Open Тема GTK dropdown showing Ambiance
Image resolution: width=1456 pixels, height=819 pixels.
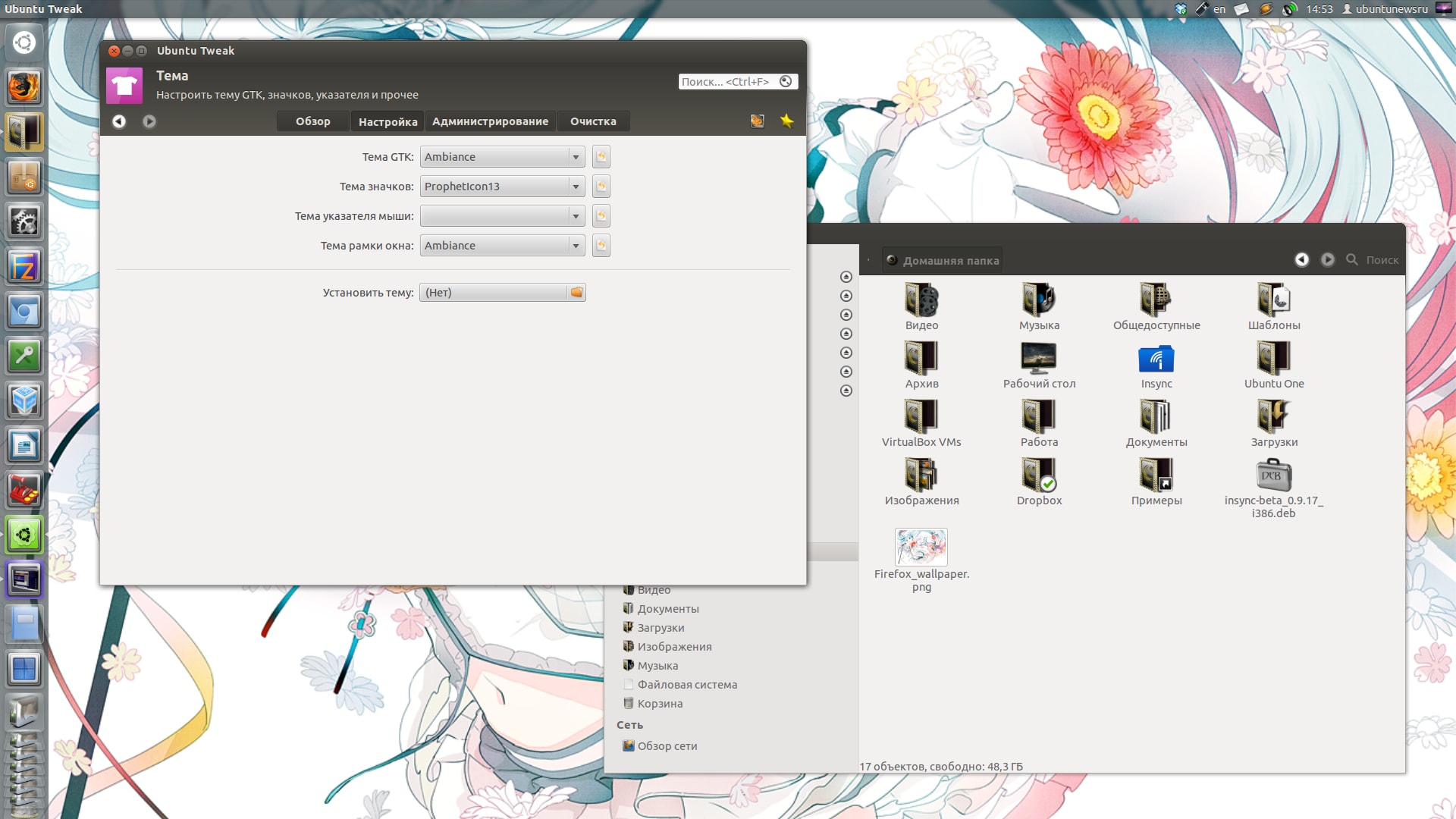[502, 157]
